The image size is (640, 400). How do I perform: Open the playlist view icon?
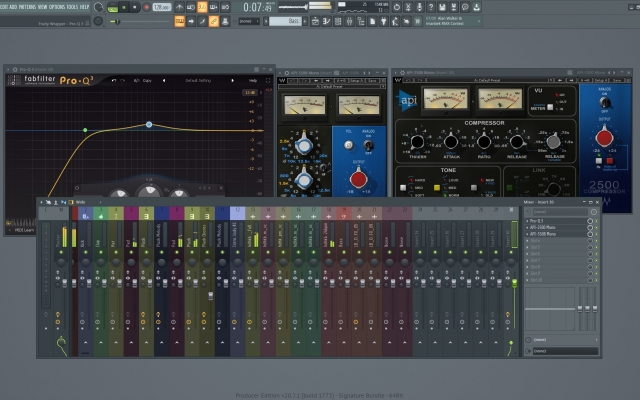pos(315,21)
